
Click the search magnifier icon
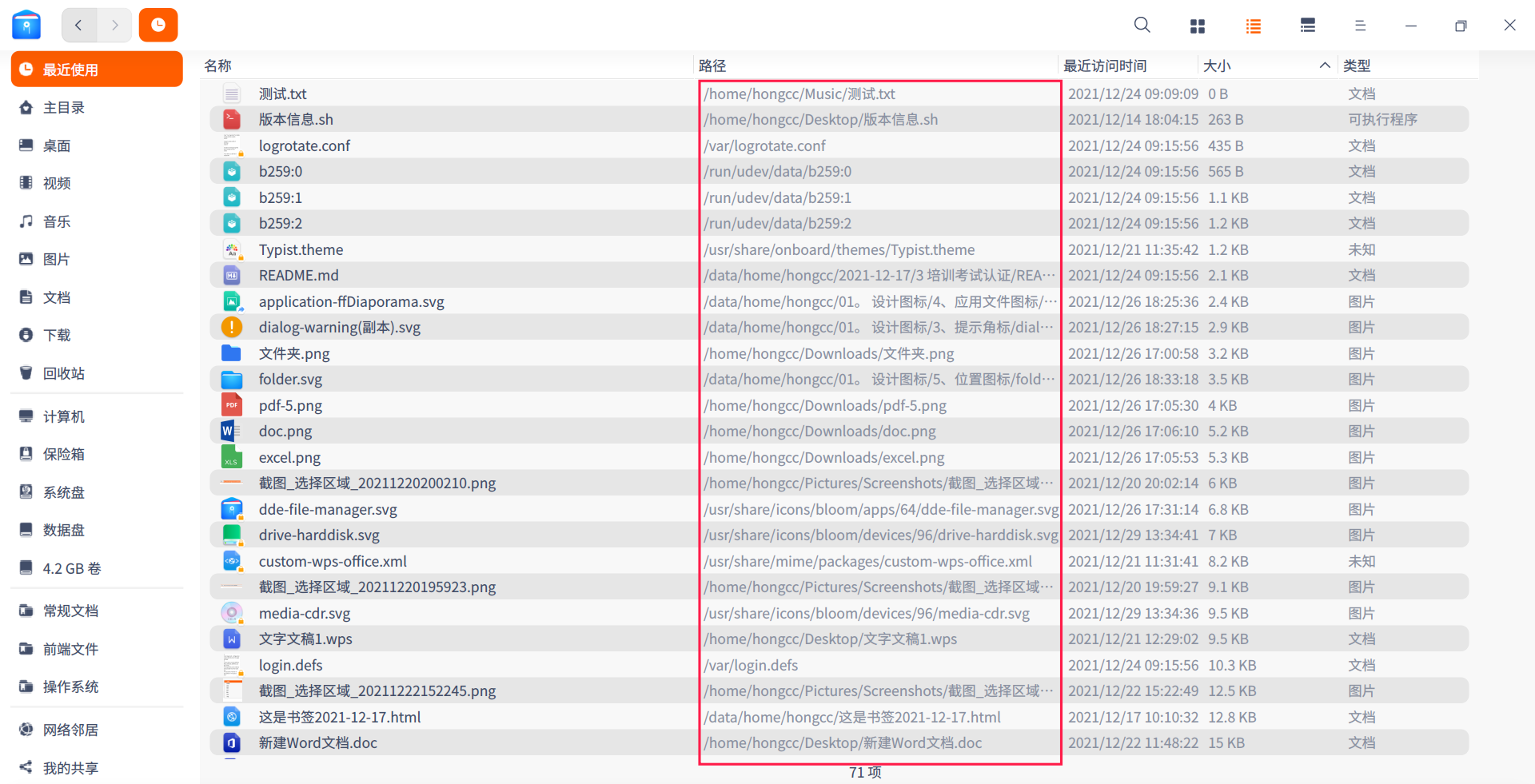(1142, 26)
